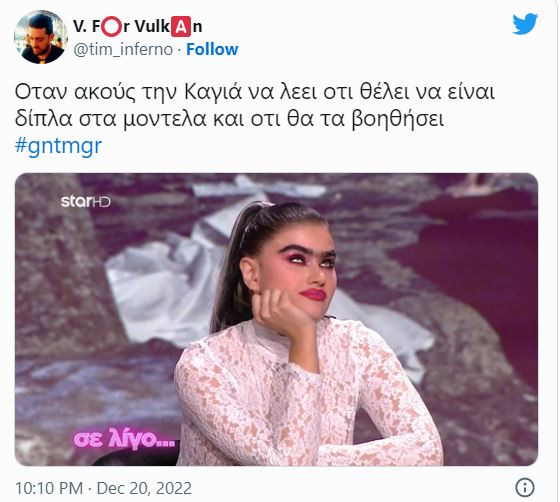Open the @tim_inferno handle
The width and height of the screenshot is (560, 502).
(123, 49)
